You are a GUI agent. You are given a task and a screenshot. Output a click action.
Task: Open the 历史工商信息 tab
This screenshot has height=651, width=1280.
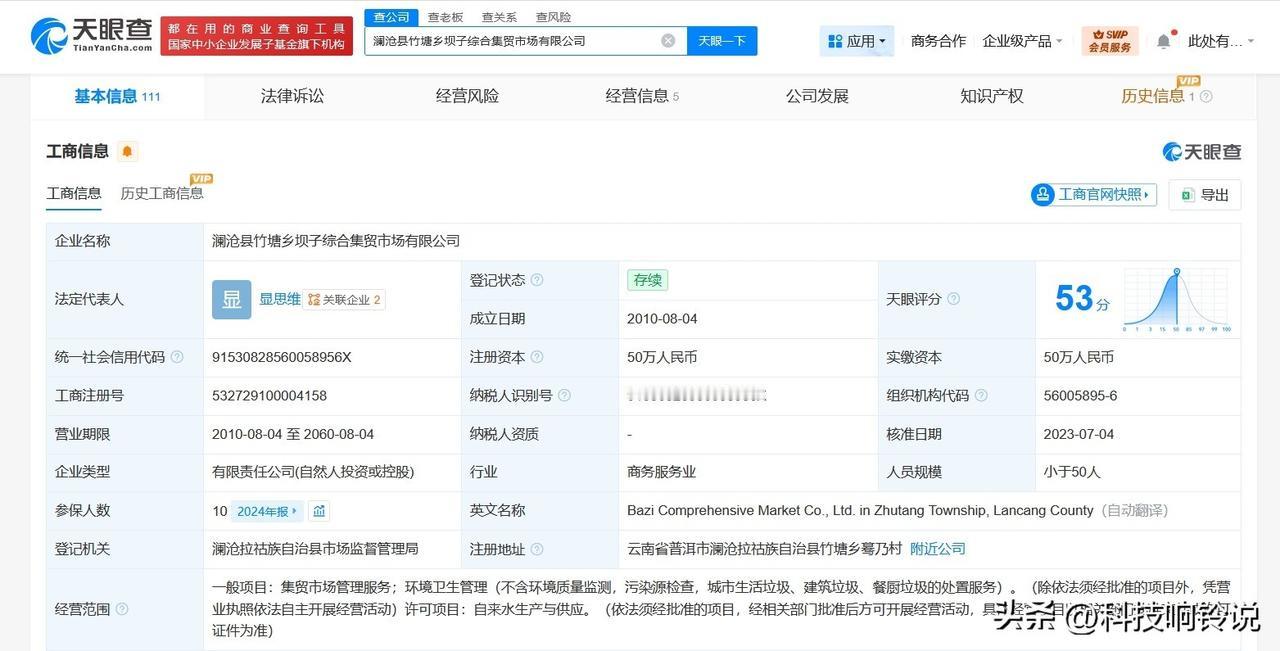click(162, 193)
